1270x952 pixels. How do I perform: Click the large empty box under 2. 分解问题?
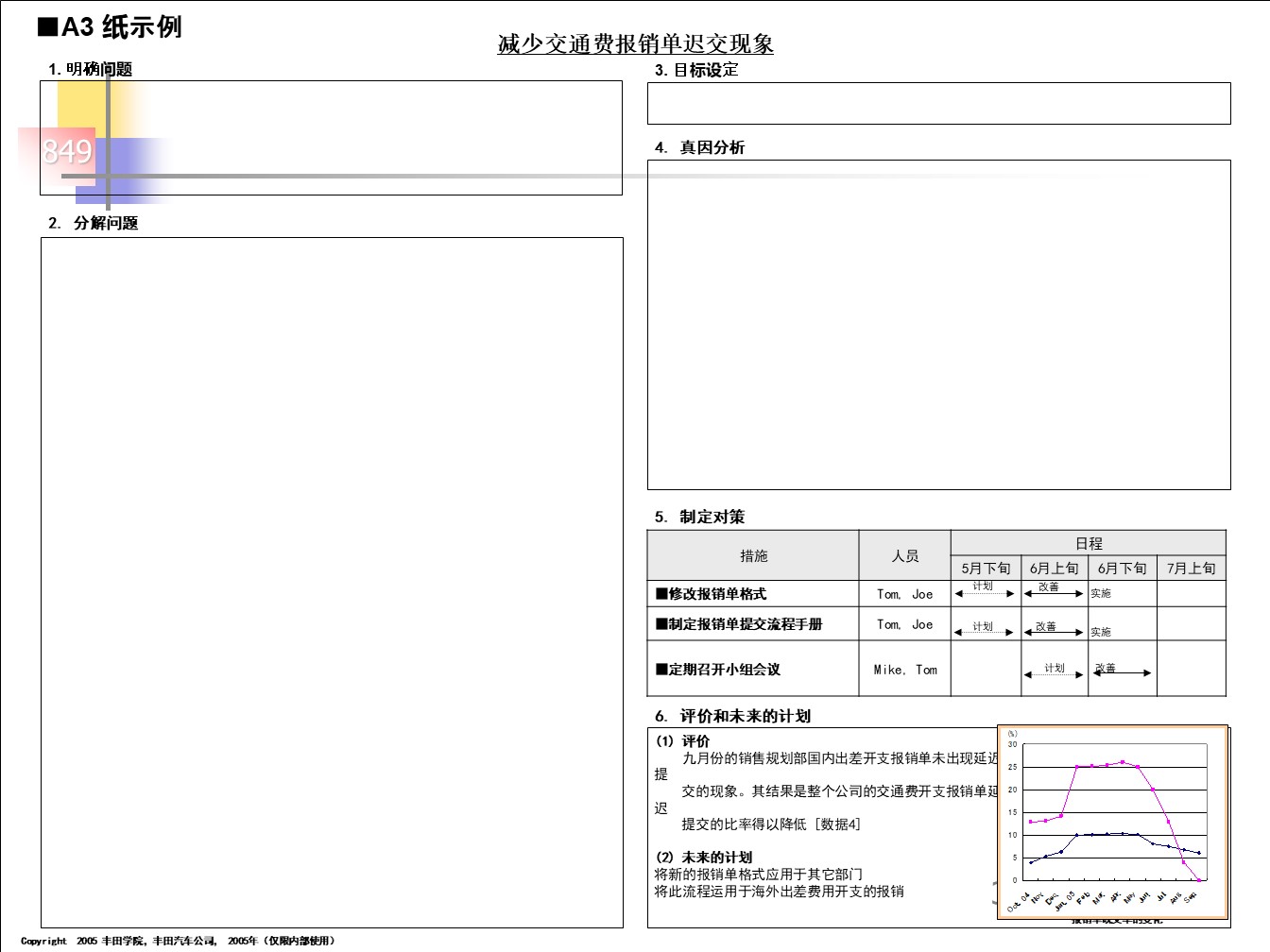coord(332,583)
